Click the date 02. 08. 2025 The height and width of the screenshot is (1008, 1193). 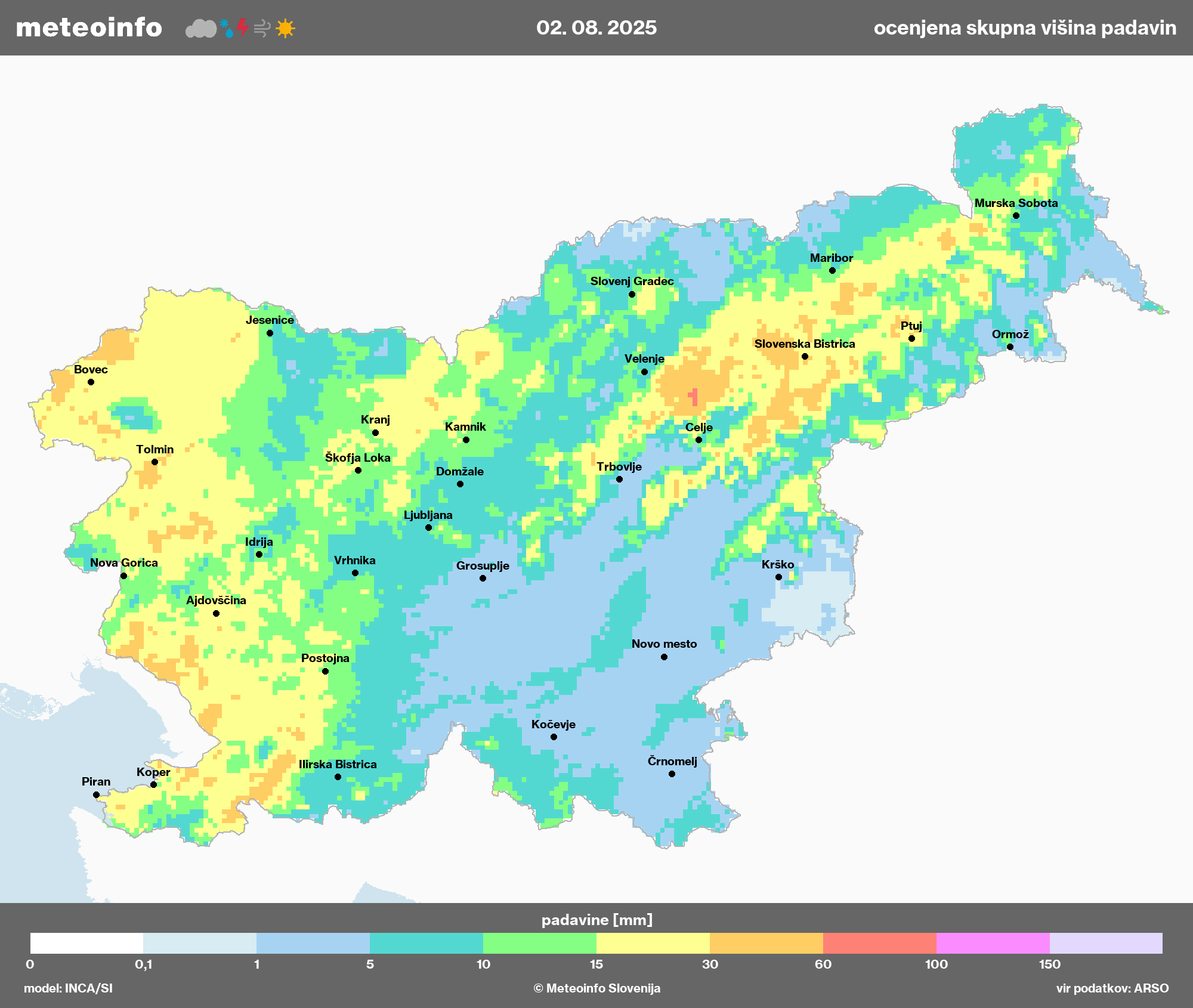596,27
